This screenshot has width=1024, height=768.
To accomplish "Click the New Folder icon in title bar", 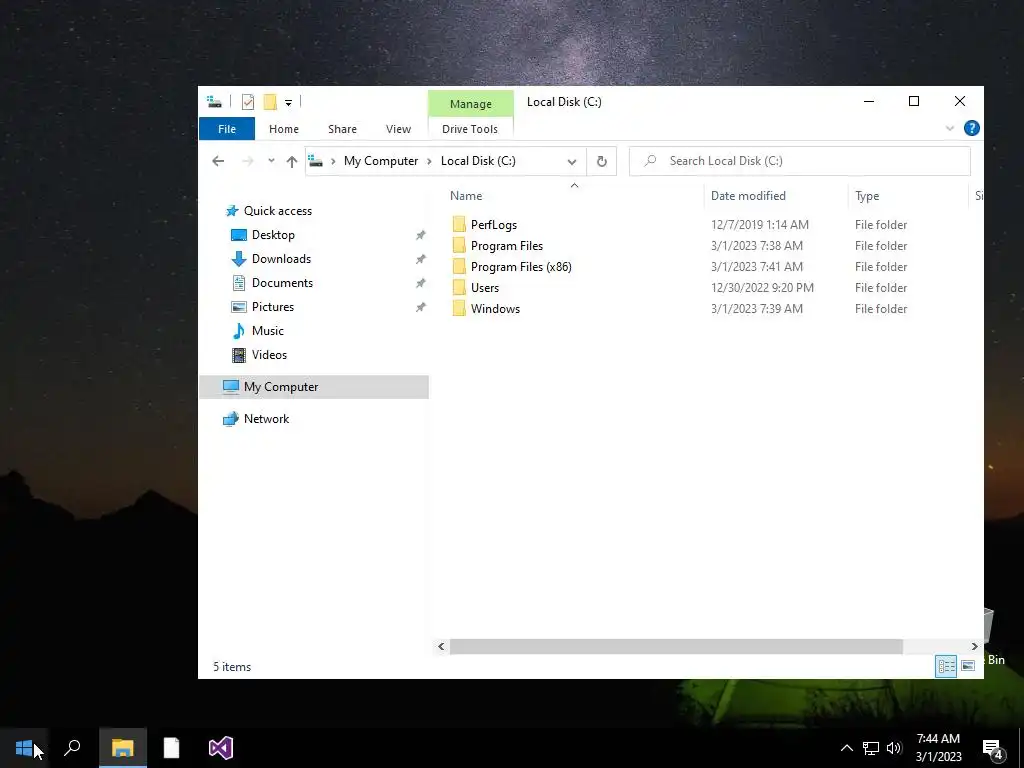I will pyautogui.click(x=270, y=102).
